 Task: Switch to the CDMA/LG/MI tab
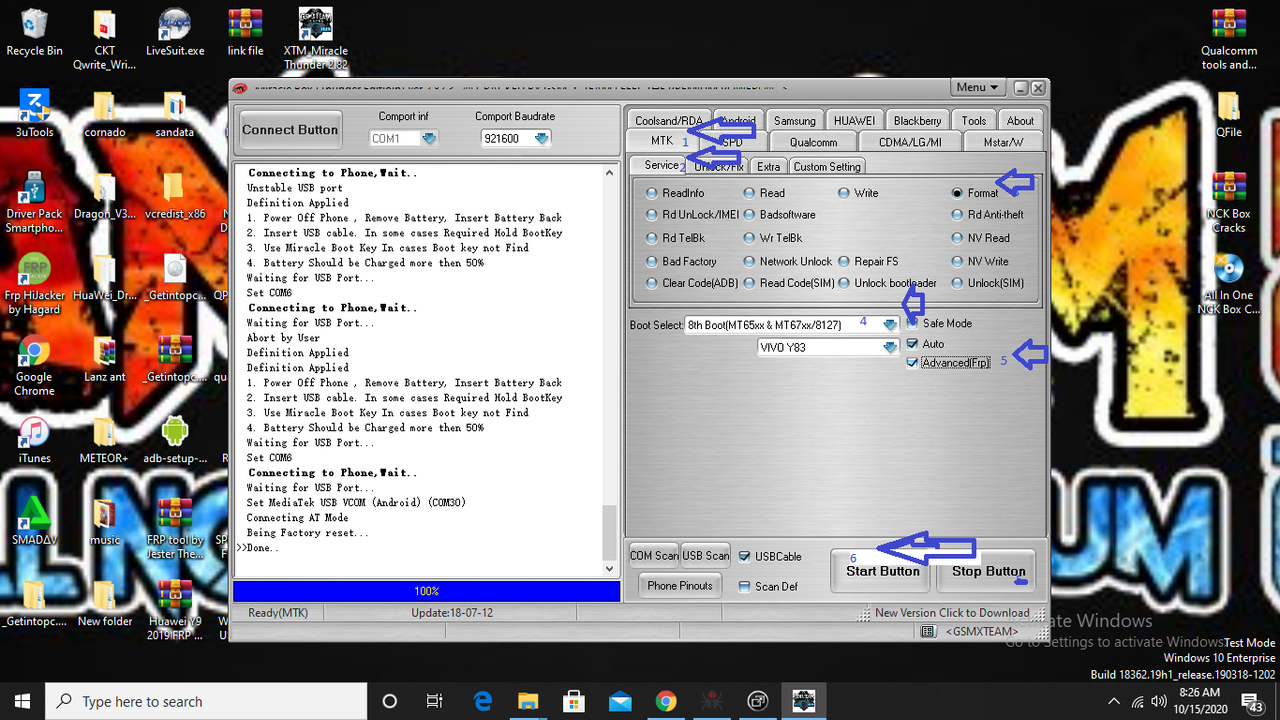coord(910,142)
